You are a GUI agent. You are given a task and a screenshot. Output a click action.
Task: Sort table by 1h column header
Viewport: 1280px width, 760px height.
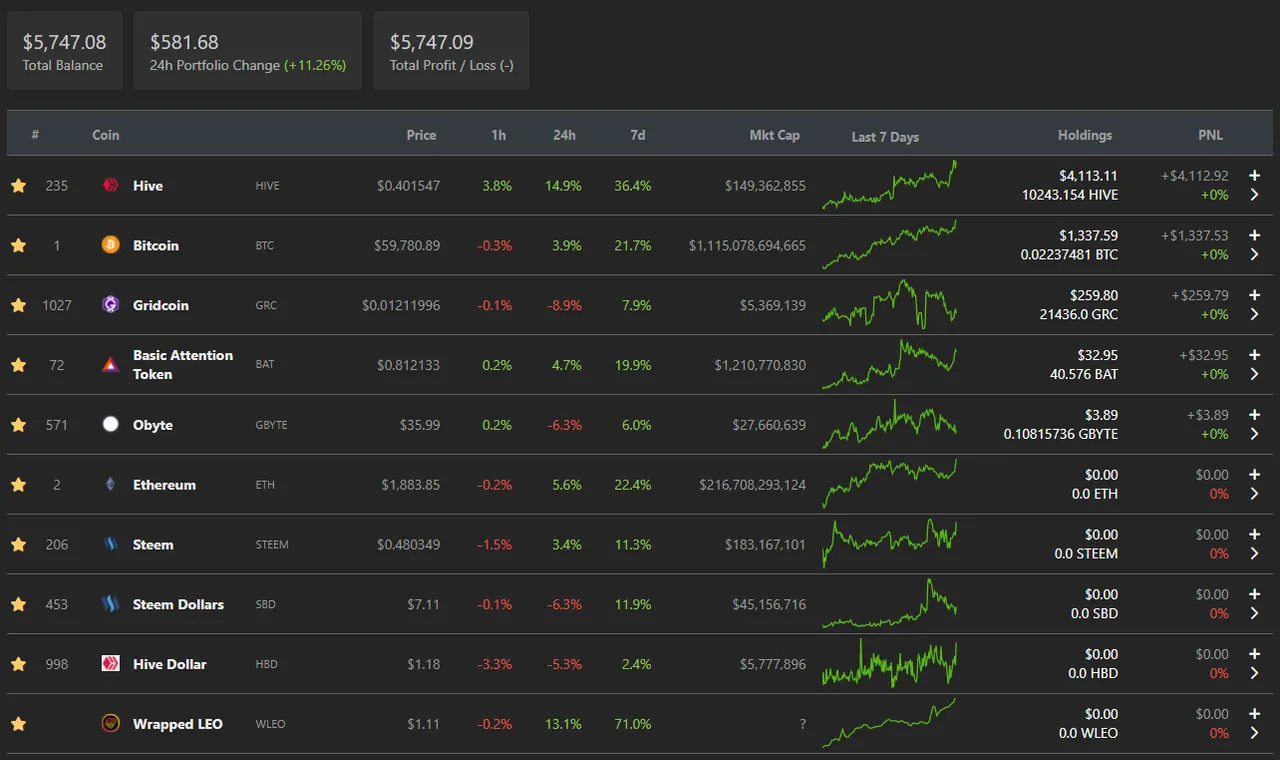point(498,135)
